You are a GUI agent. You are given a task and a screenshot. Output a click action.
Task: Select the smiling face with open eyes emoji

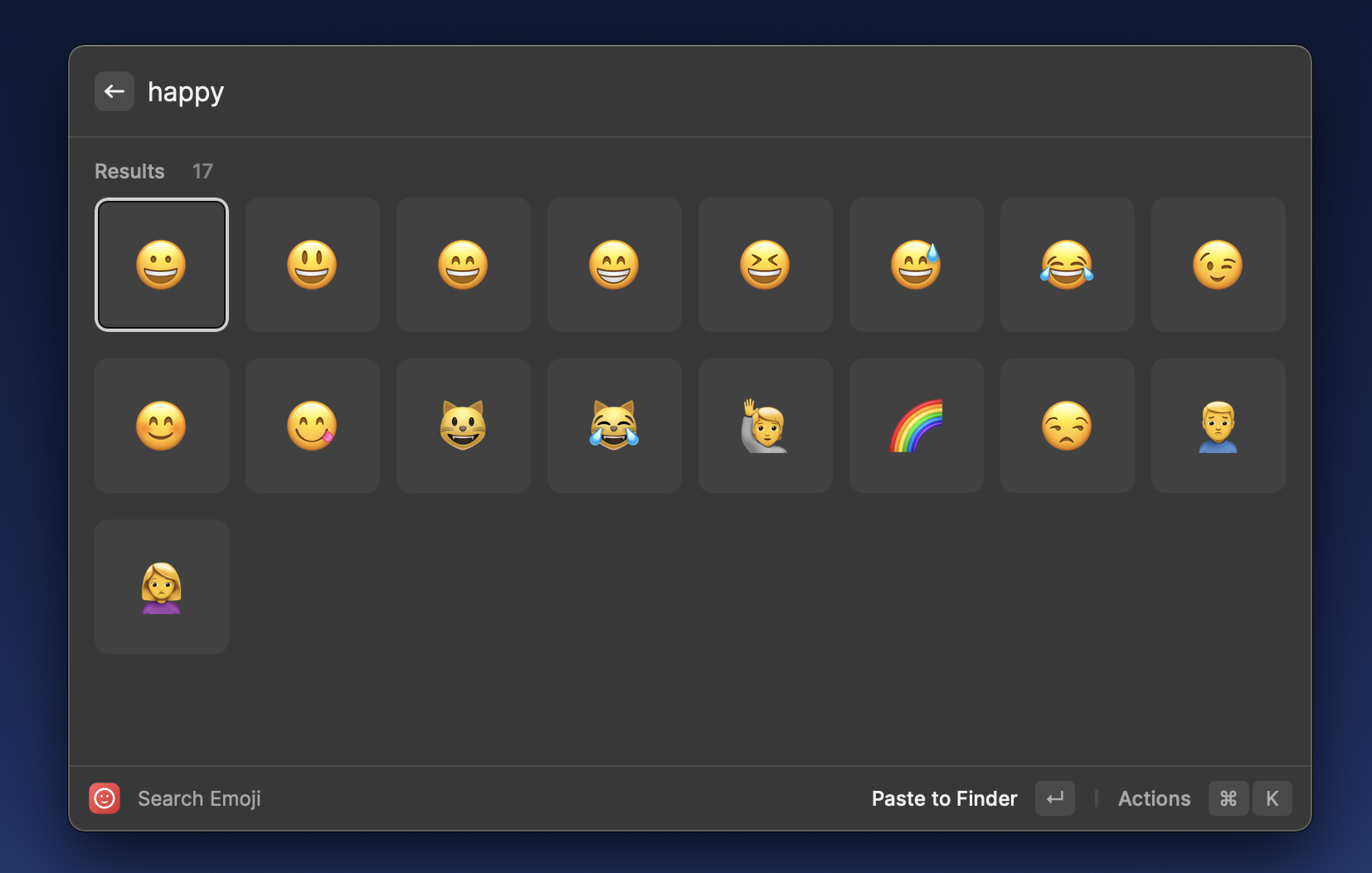point(313,265)
